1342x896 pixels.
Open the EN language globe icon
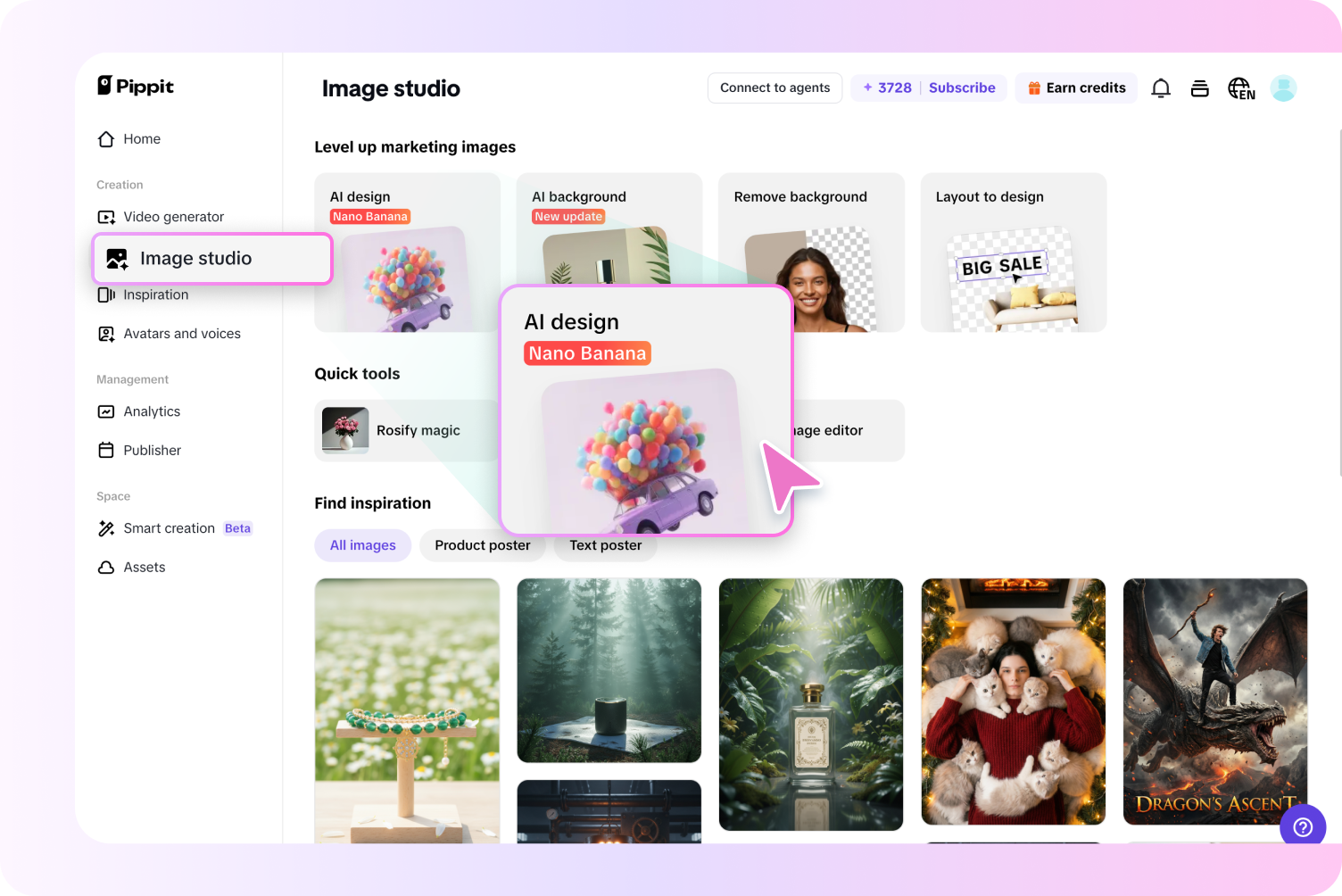tap(1241, 88)
